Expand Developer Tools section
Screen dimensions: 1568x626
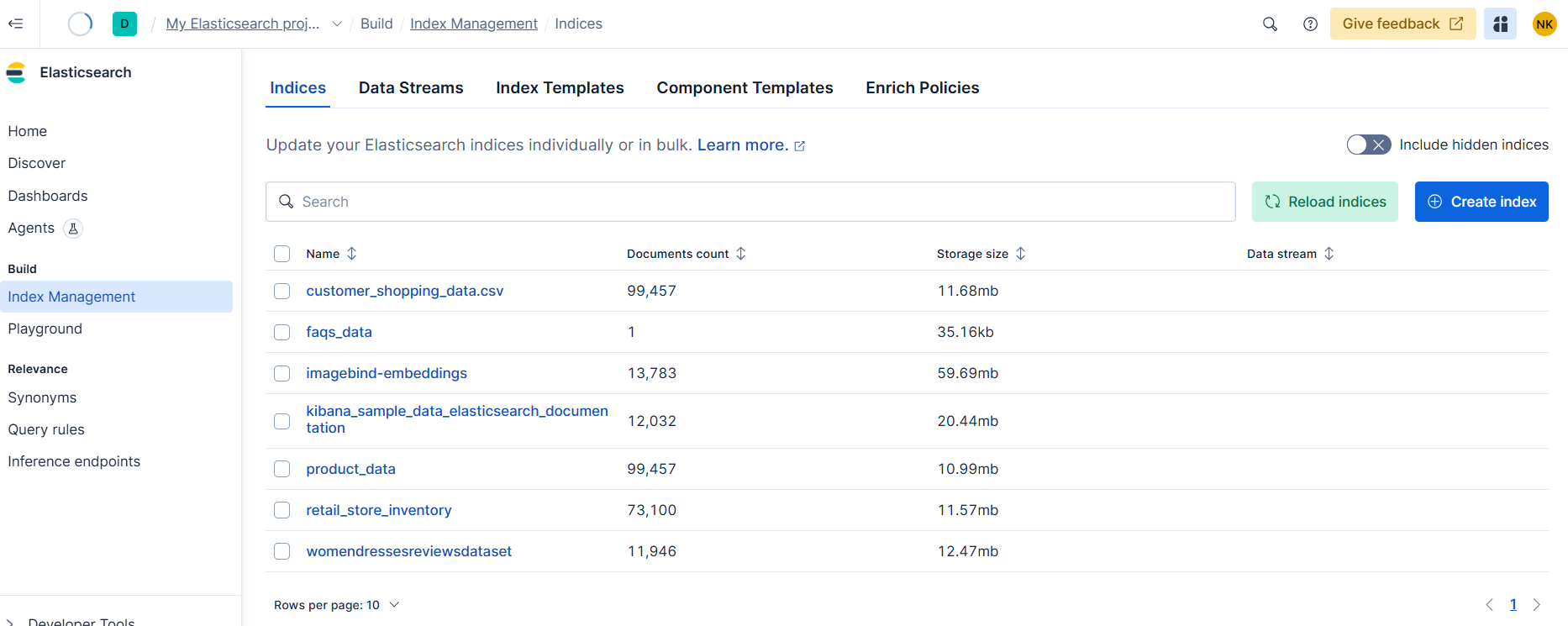coord(10,622)
